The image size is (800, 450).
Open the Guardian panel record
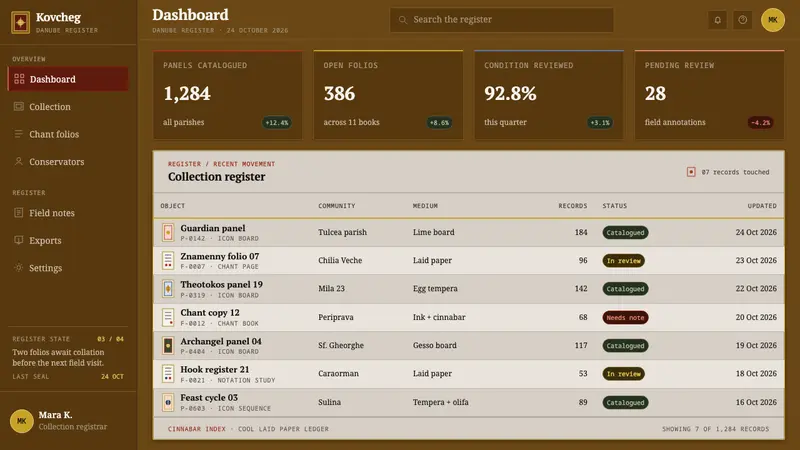tap(468, 232)
